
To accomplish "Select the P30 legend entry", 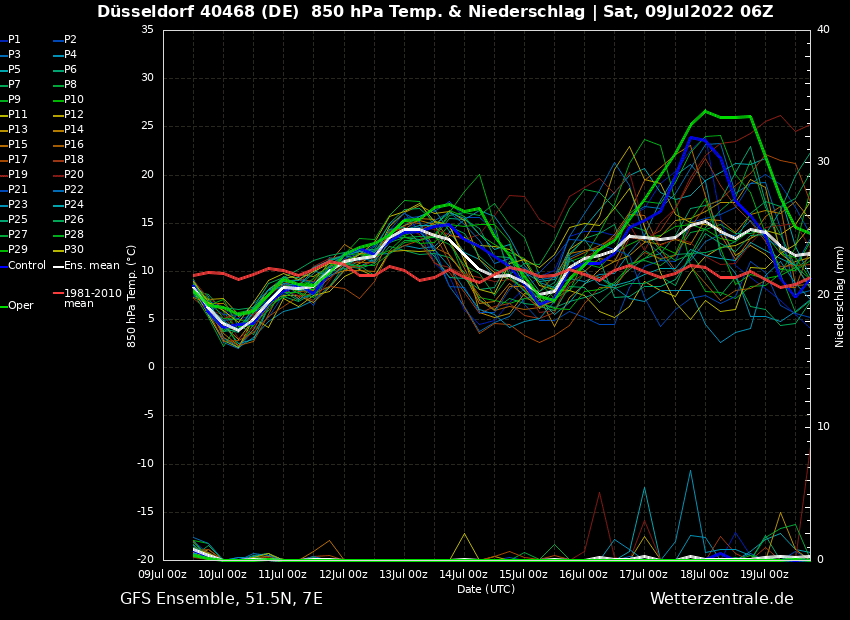I will (x=74, y=250).
